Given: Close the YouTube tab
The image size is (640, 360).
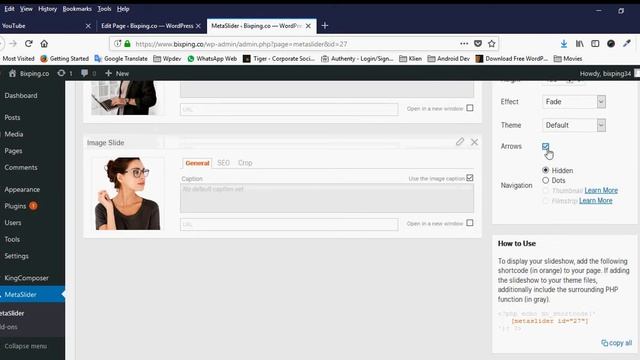Looking at the screenshot, I should pos(88,26).
